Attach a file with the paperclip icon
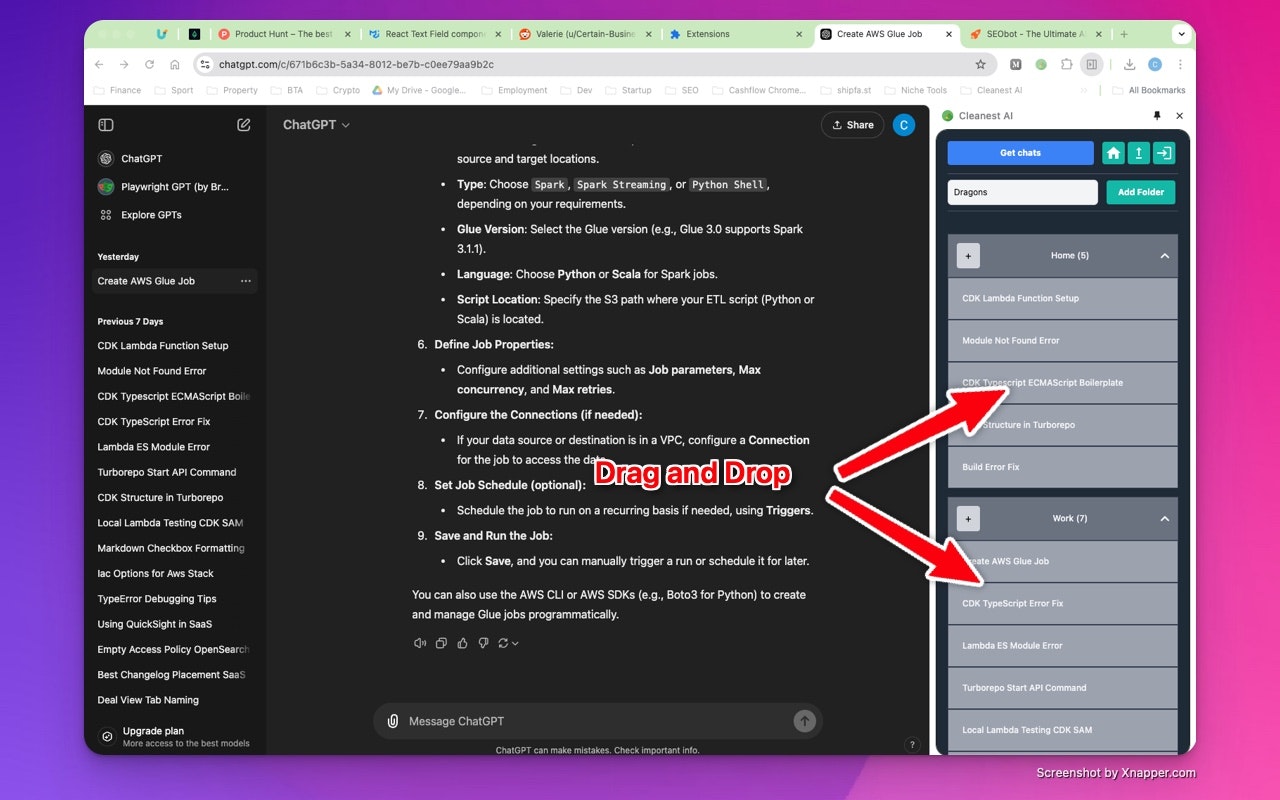The width and height of the screenshot is (1280, 800). (393, 721)
